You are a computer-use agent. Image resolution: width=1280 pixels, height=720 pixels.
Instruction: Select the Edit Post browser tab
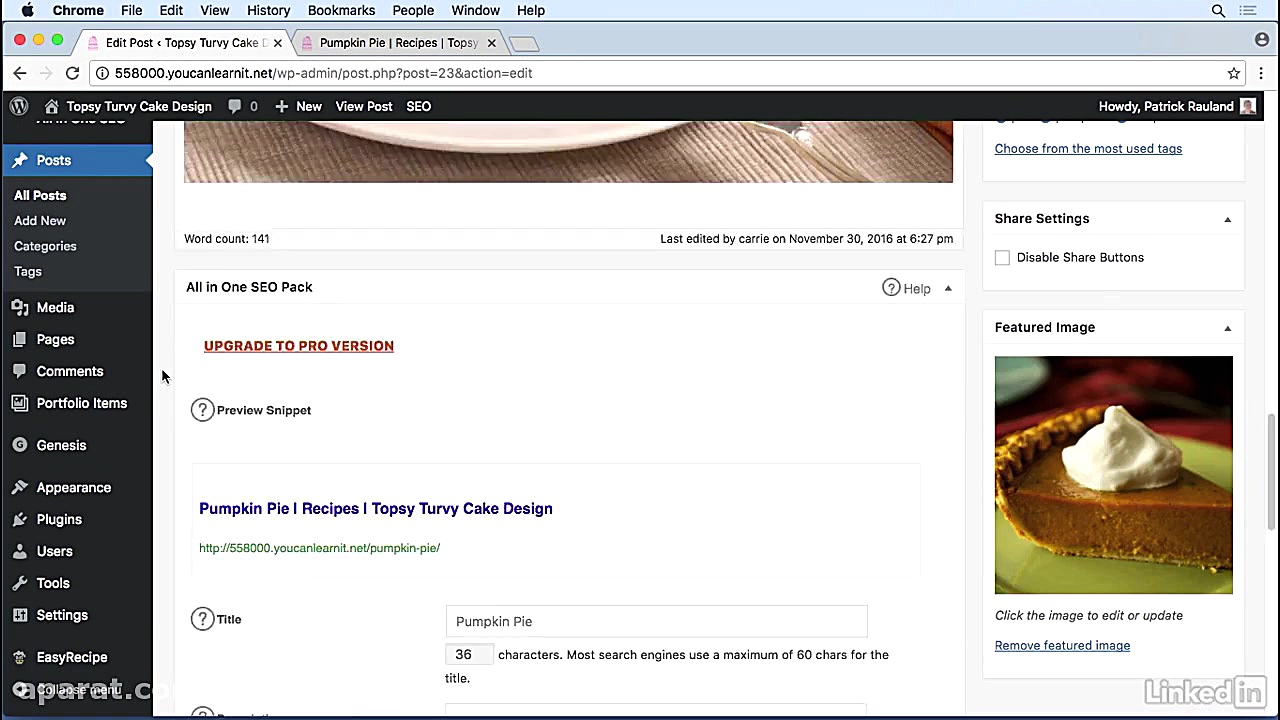tap(185, 43)
